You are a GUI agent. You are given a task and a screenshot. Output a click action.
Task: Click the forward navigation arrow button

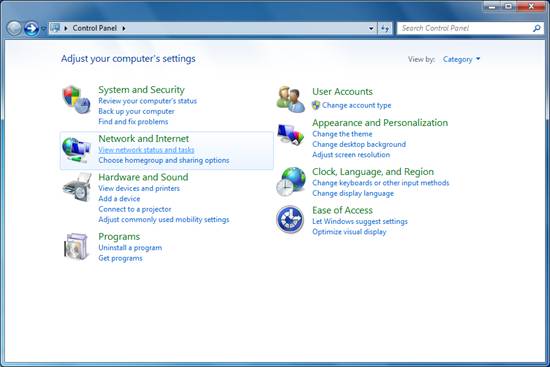[31, 28]
